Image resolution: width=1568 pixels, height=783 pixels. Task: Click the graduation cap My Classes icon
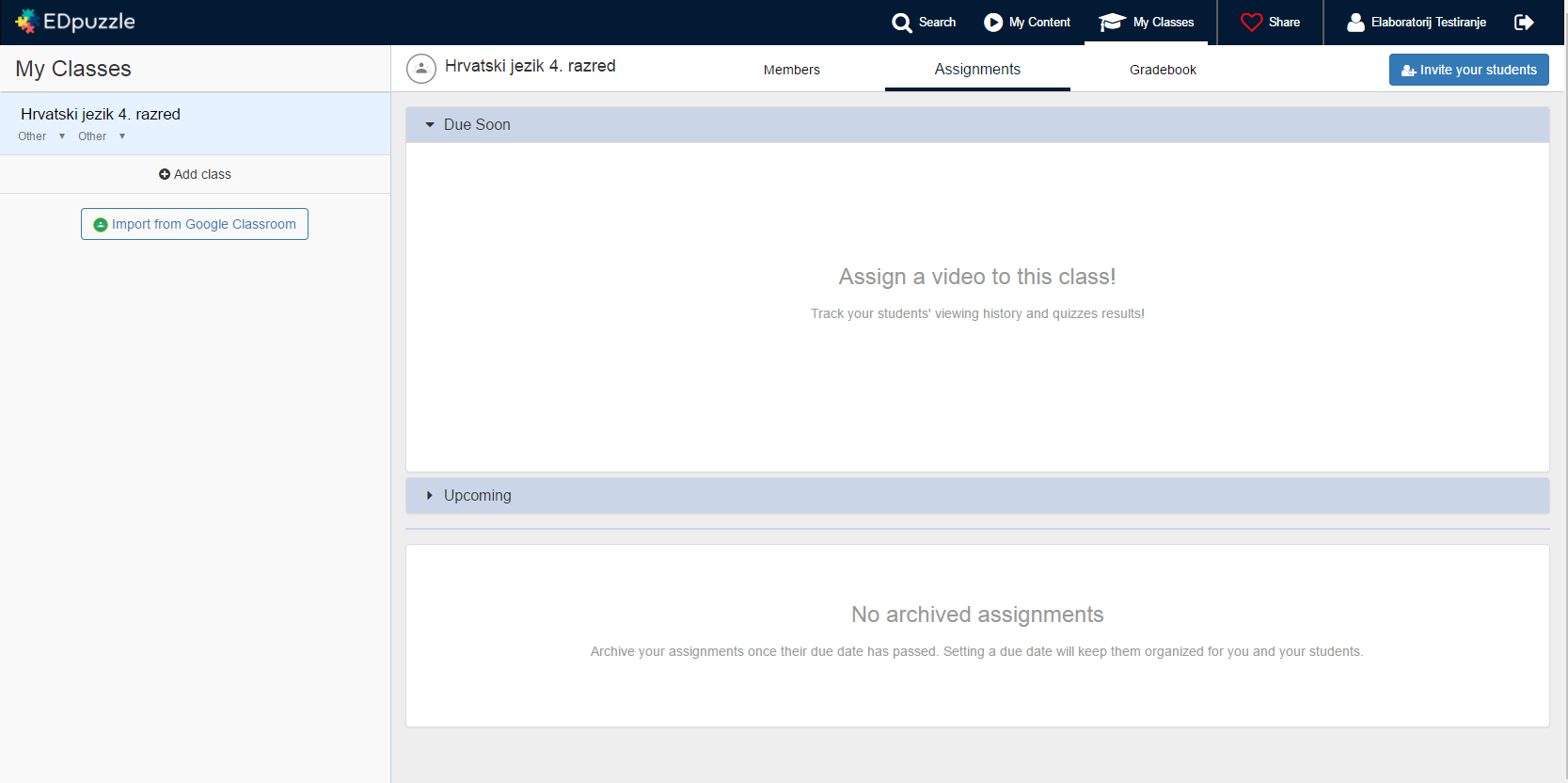tap(1112, 23)
